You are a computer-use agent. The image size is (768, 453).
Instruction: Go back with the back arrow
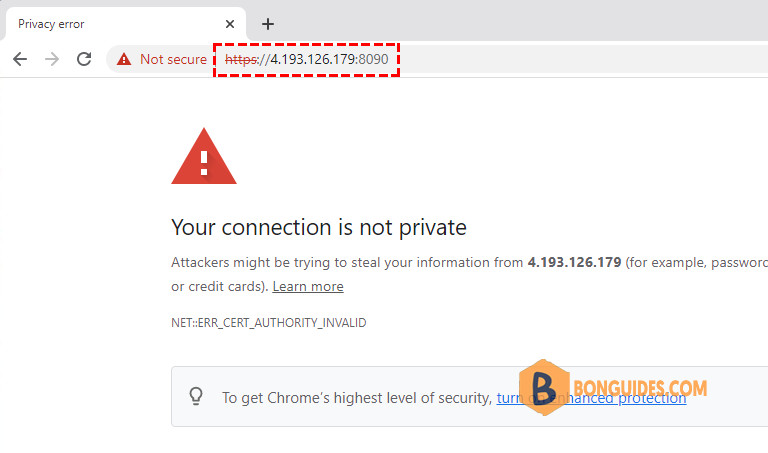click(x=20, y=59)
